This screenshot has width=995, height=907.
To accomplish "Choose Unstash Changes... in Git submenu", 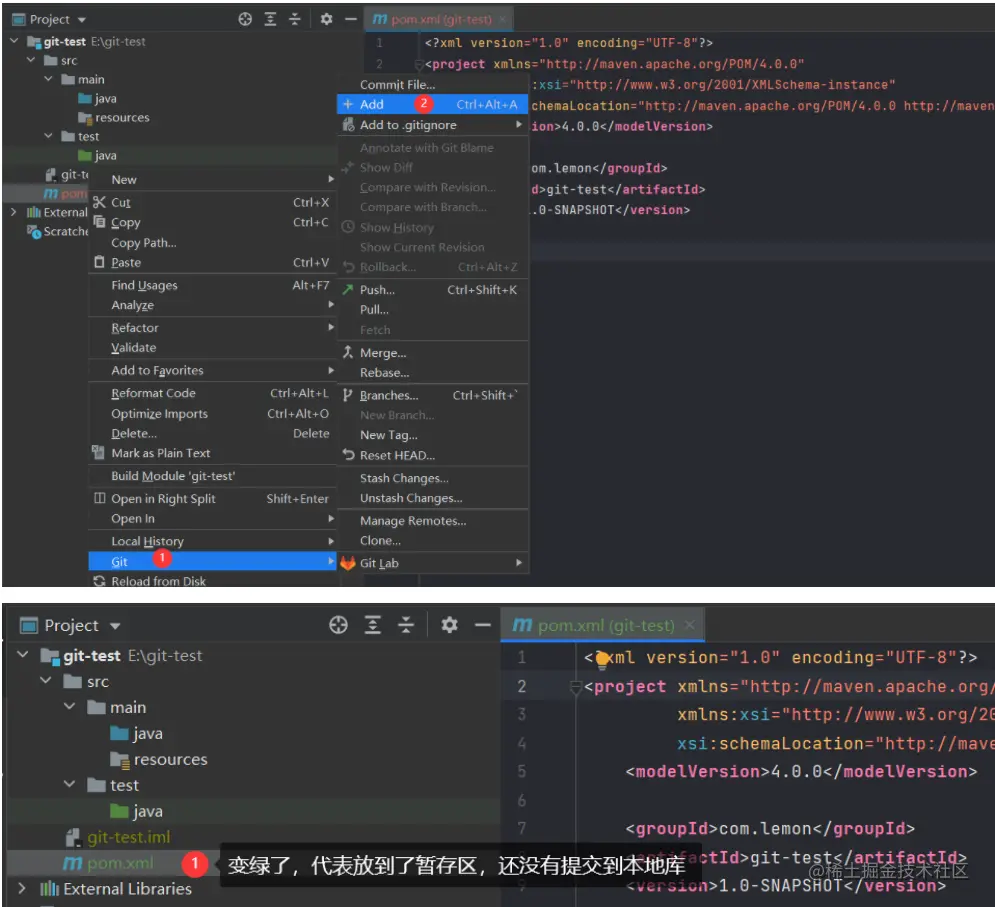I will pyautogui.click(x=433, y=498).
